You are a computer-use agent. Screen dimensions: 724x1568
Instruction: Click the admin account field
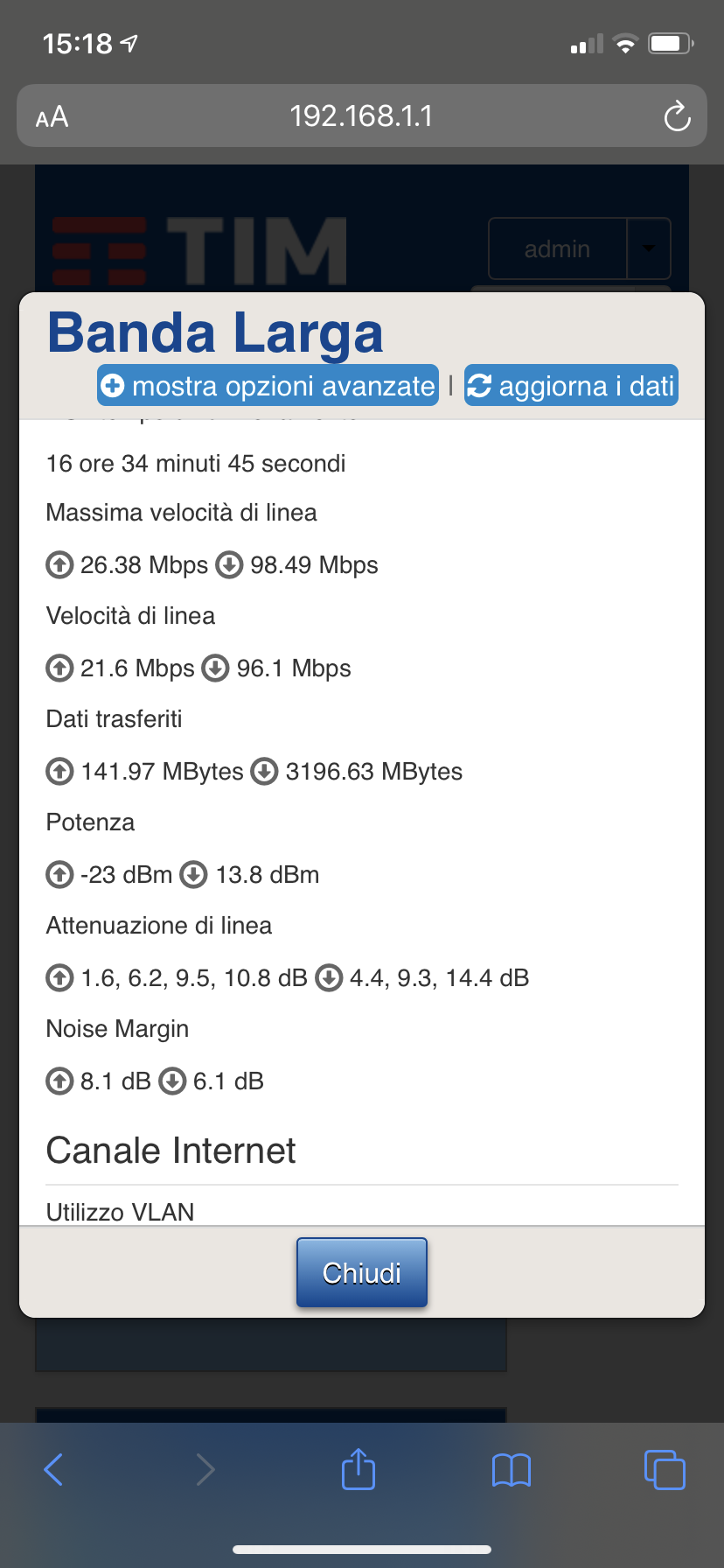click(x=558, y=248)
